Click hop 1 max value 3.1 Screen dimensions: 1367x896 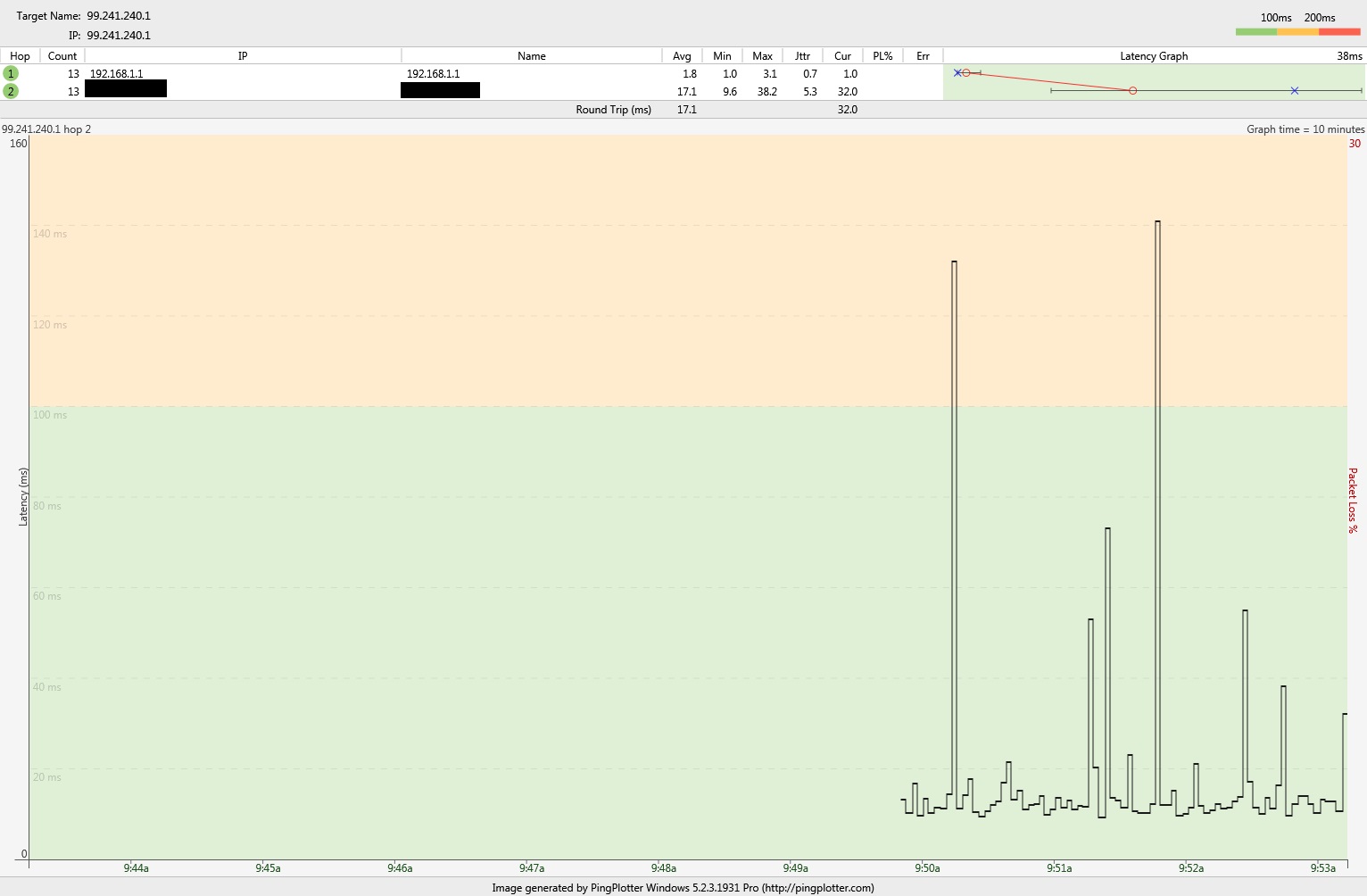[x=769, y=74]
